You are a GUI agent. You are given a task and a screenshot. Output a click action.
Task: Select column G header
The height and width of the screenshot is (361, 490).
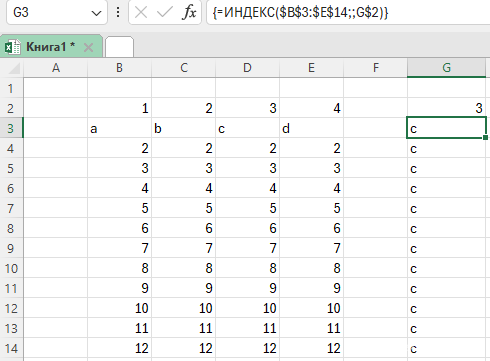click(x=446, y=68)
